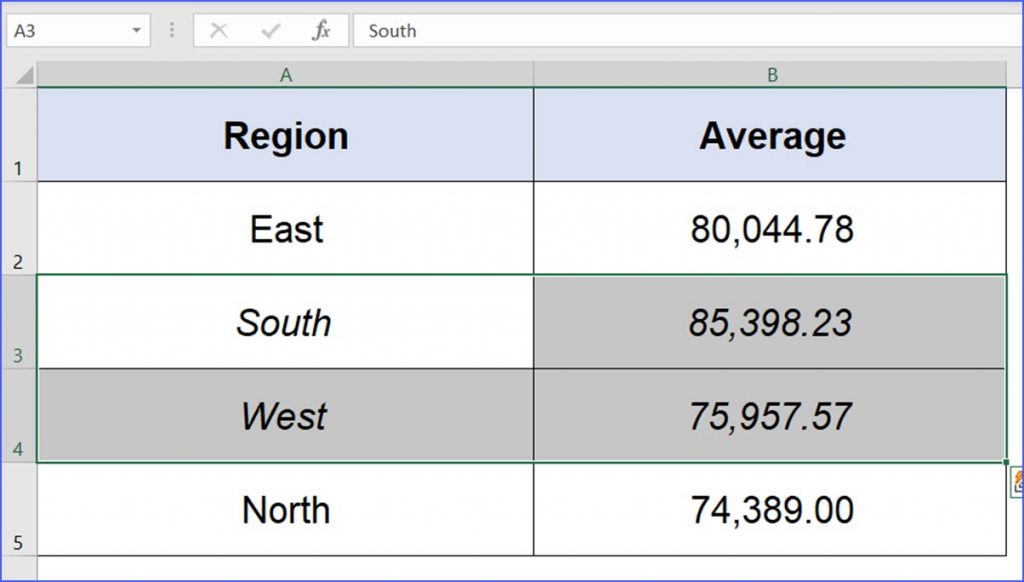Click the vertical dots handle beside Name Box
This screenshot has height=582, width=1024.
172,31
